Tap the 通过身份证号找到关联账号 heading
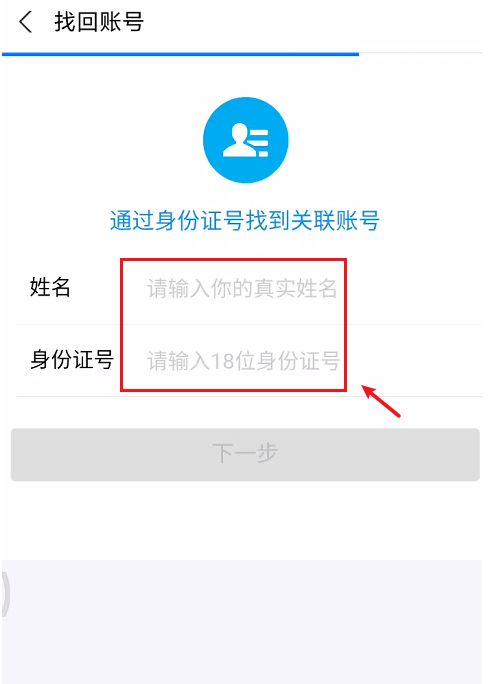488x684 pixels. 244,220
